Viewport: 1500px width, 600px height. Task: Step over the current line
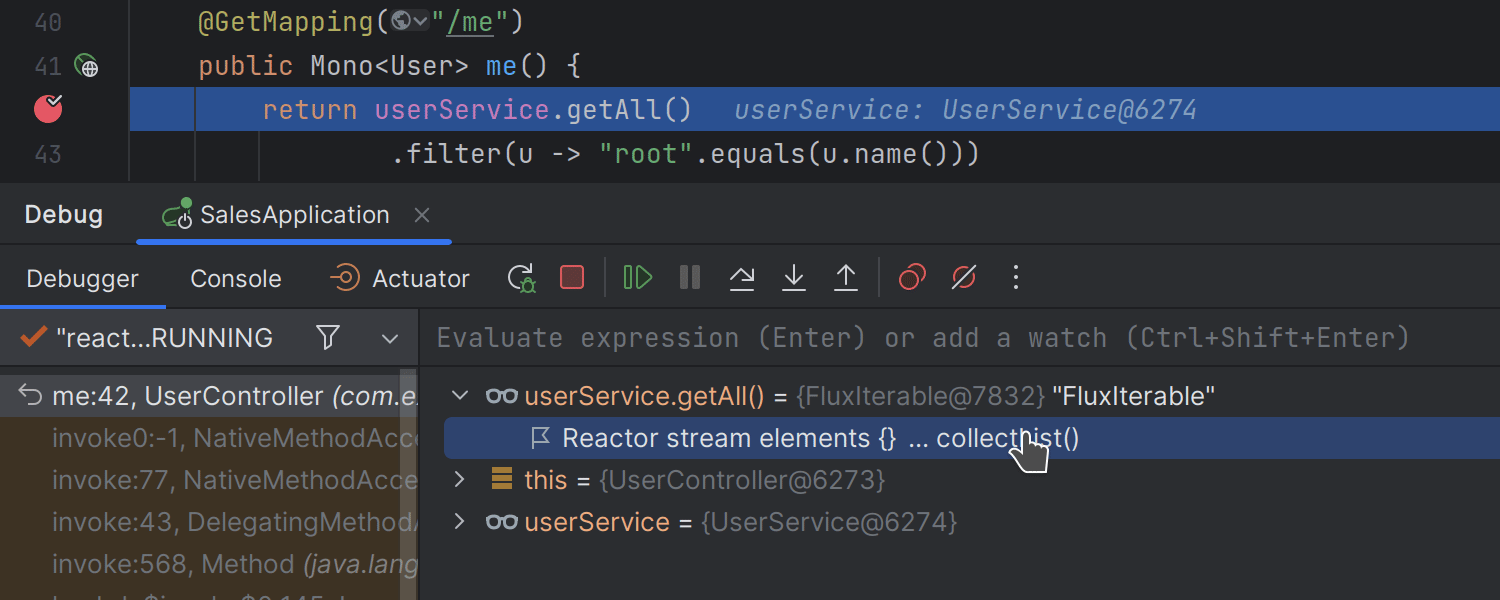click(741, 277)
